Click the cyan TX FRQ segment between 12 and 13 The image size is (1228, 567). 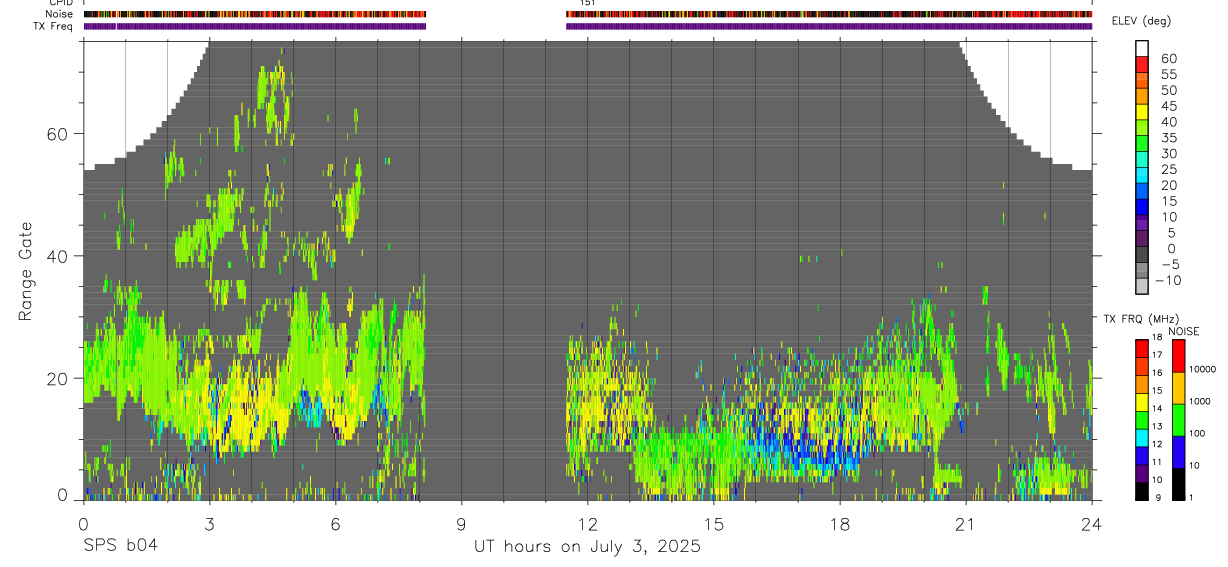pyautogui.click(x=1142, y=438)
